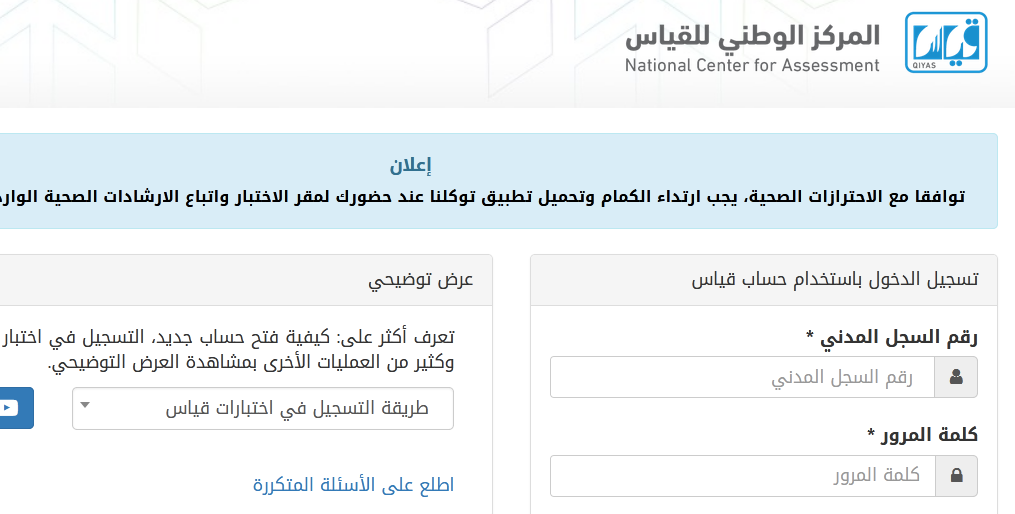Click the user icon beside civil ID field

[x=956, y=377]
